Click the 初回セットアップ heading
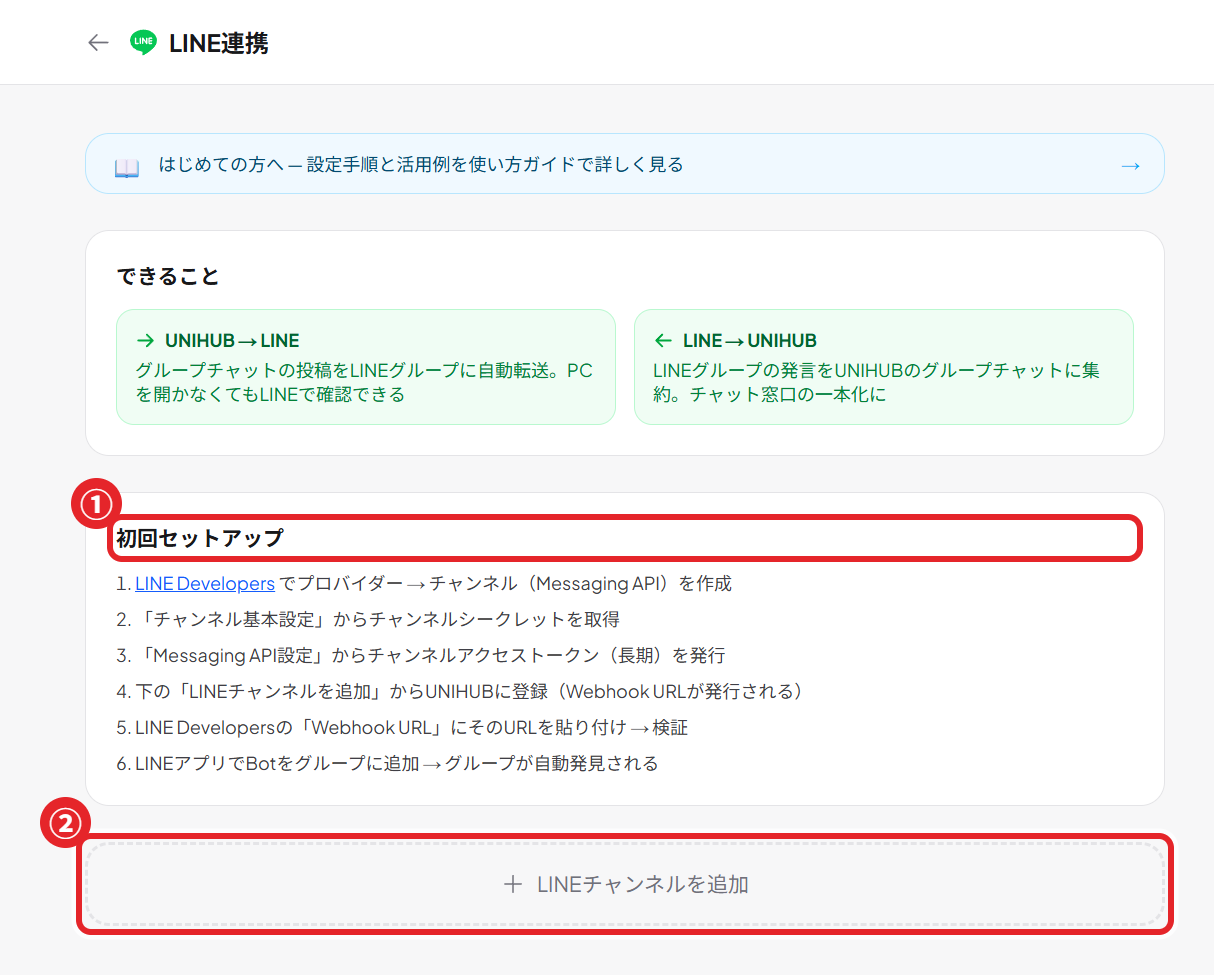Screen dimensions: 1214x975 tap(200, 538)
